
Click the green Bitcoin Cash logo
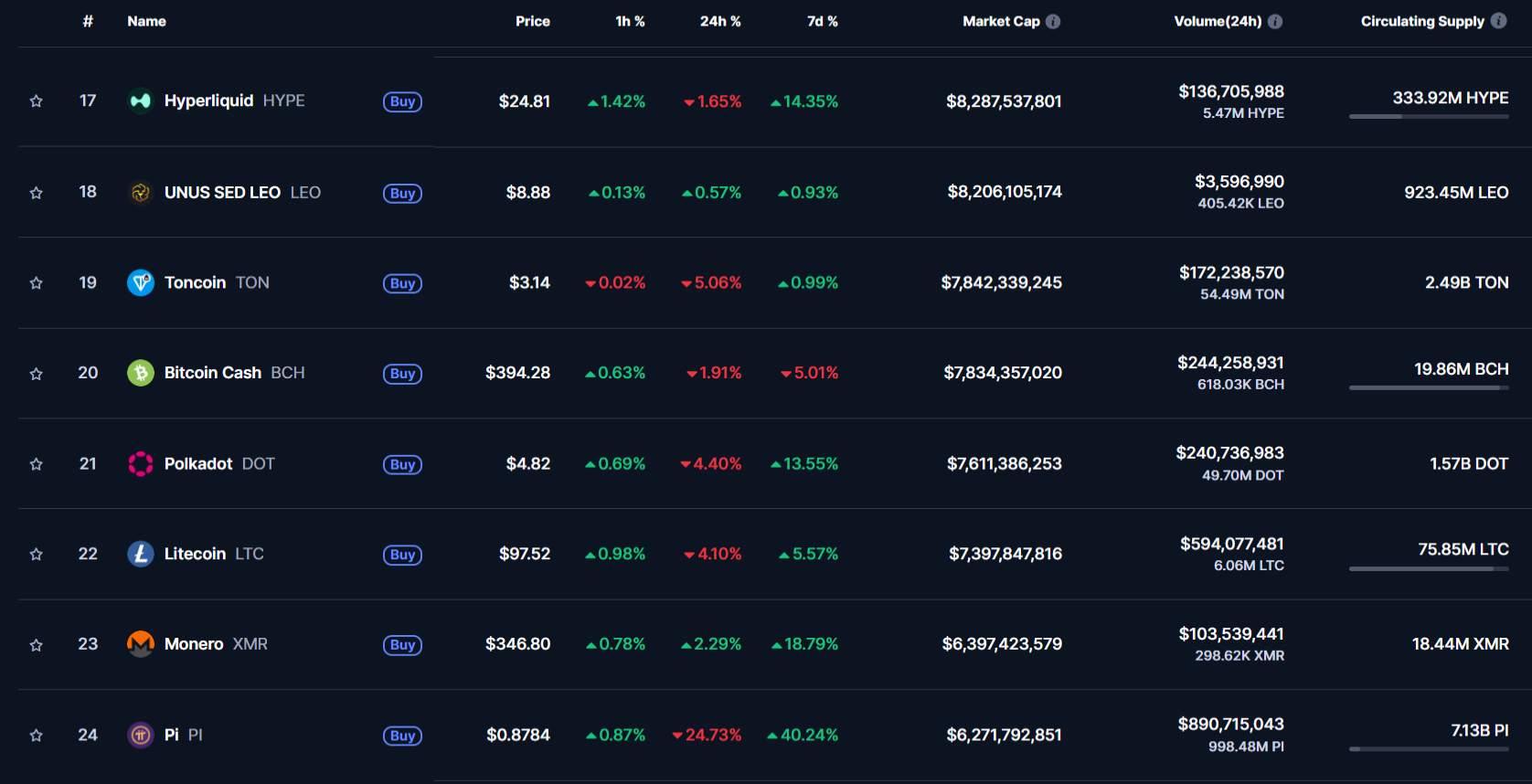point(141,373)
